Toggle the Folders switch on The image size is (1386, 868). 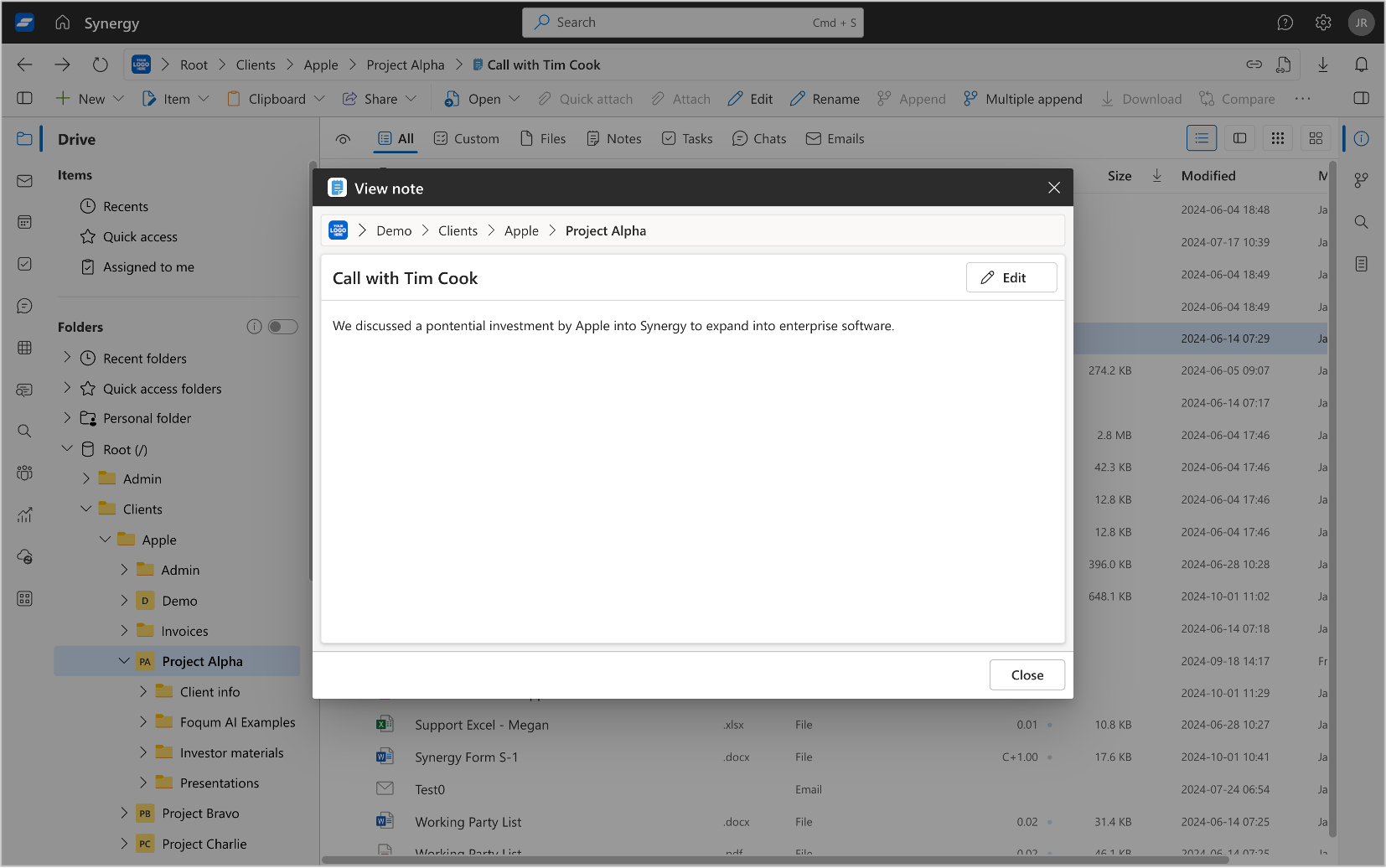click(x=283, y=327)
